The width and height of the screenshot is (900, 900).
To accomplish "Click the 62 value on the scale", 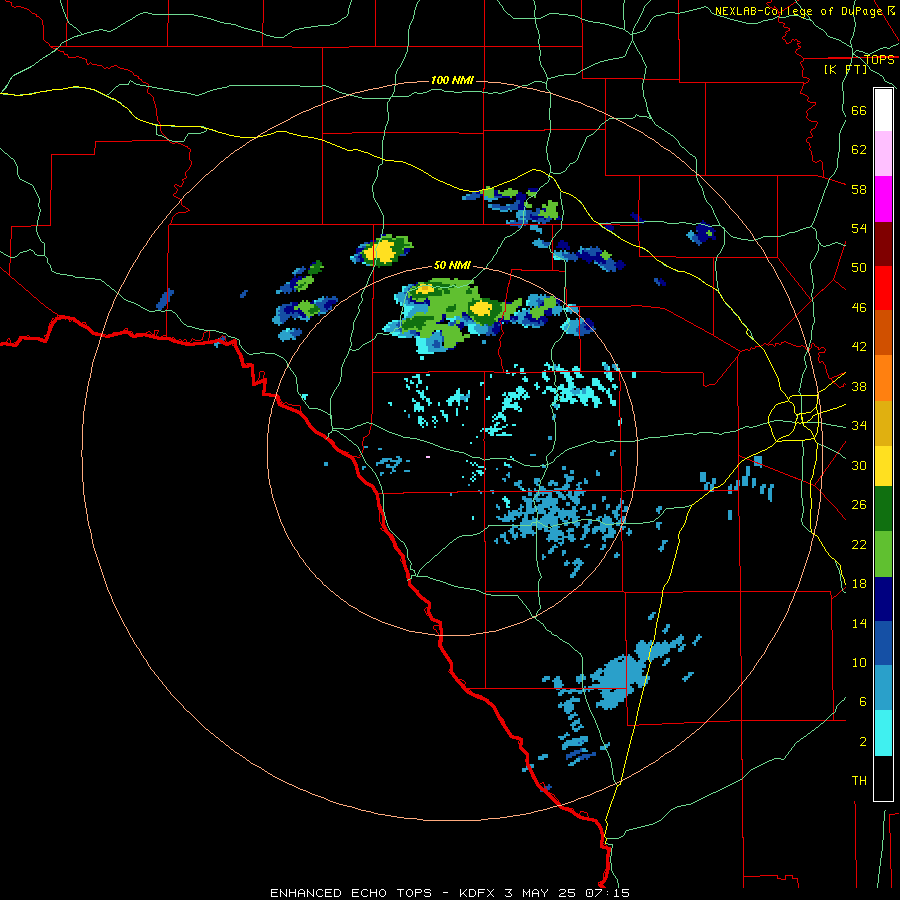I will (x=859, y=149).
